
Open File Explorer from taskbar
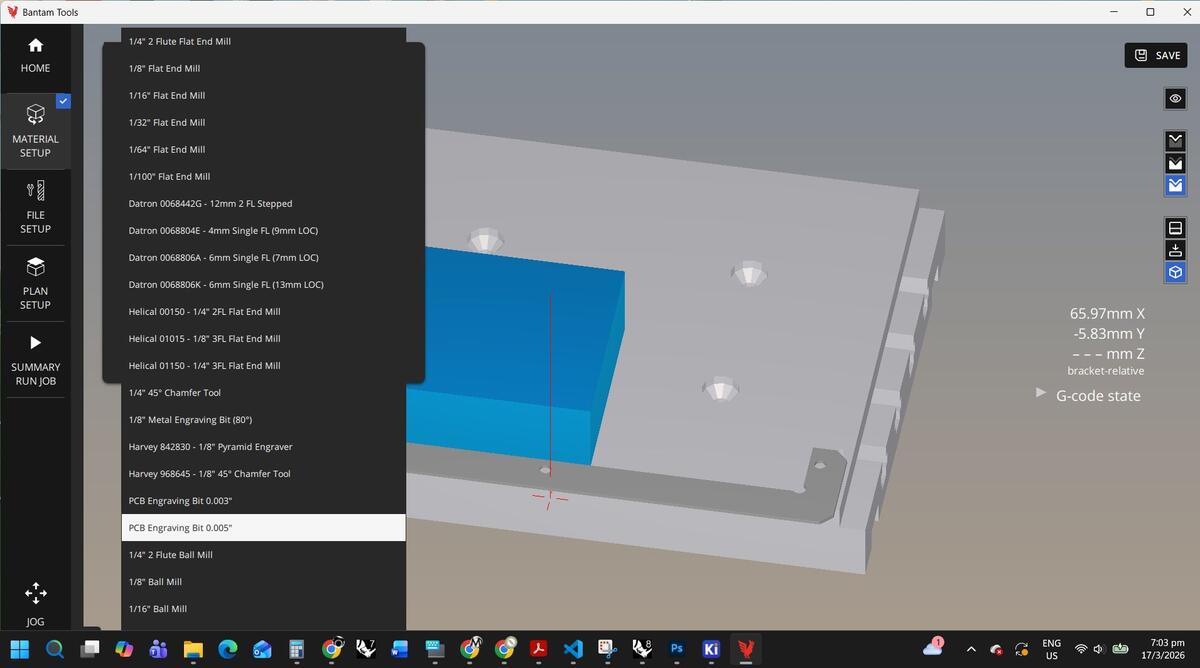click(x=193, y=649)
